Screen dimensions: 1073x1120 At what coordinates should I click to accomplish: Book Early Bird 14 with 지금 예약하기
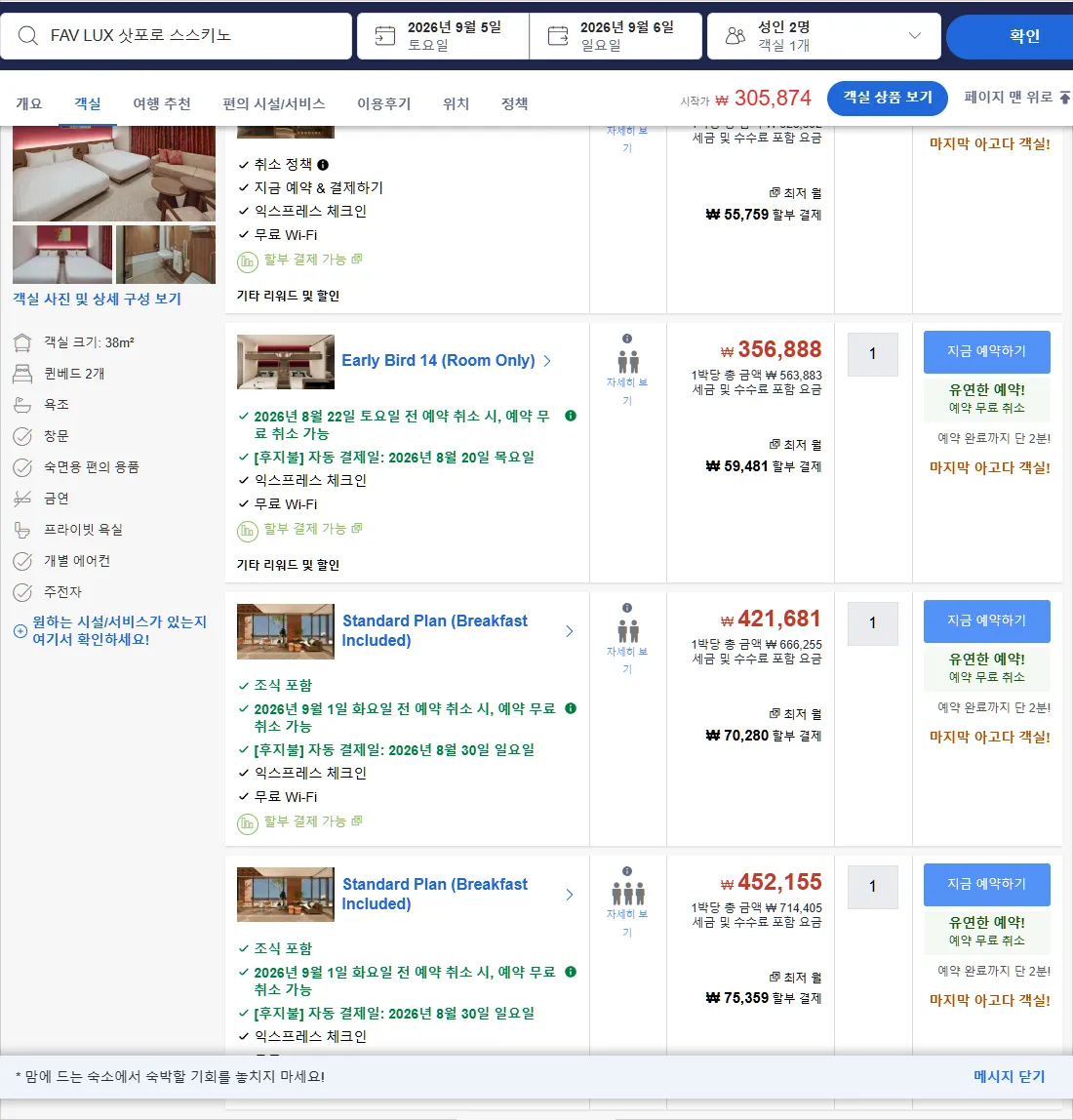click(x=986, y=351)
